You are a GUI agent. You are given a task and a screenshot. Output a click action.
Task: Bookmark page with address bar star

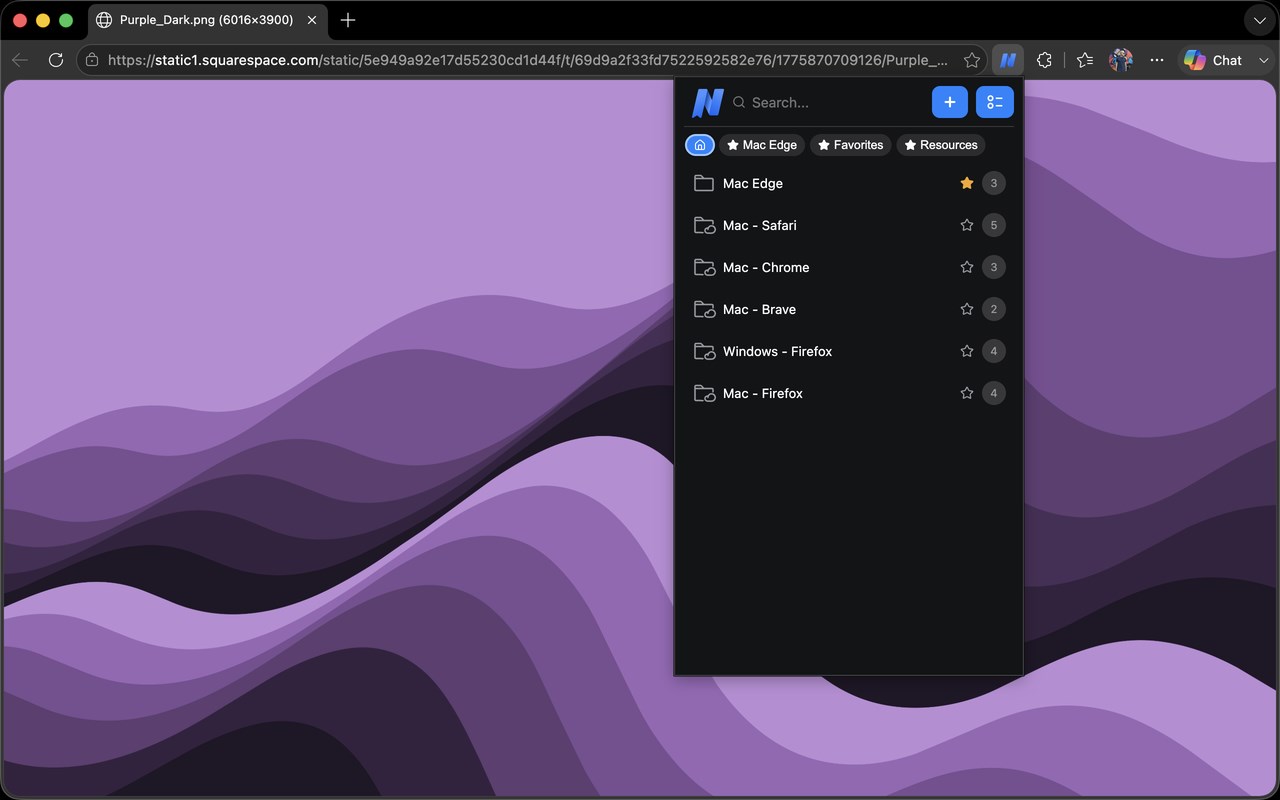[971, 60]
